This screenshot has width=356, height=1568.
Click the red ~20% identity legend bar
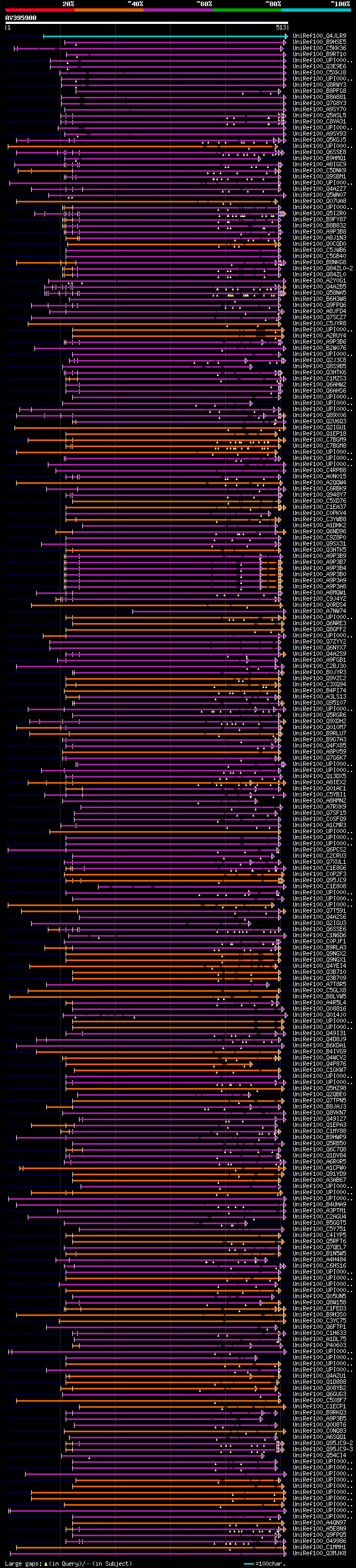coord(39,10)
